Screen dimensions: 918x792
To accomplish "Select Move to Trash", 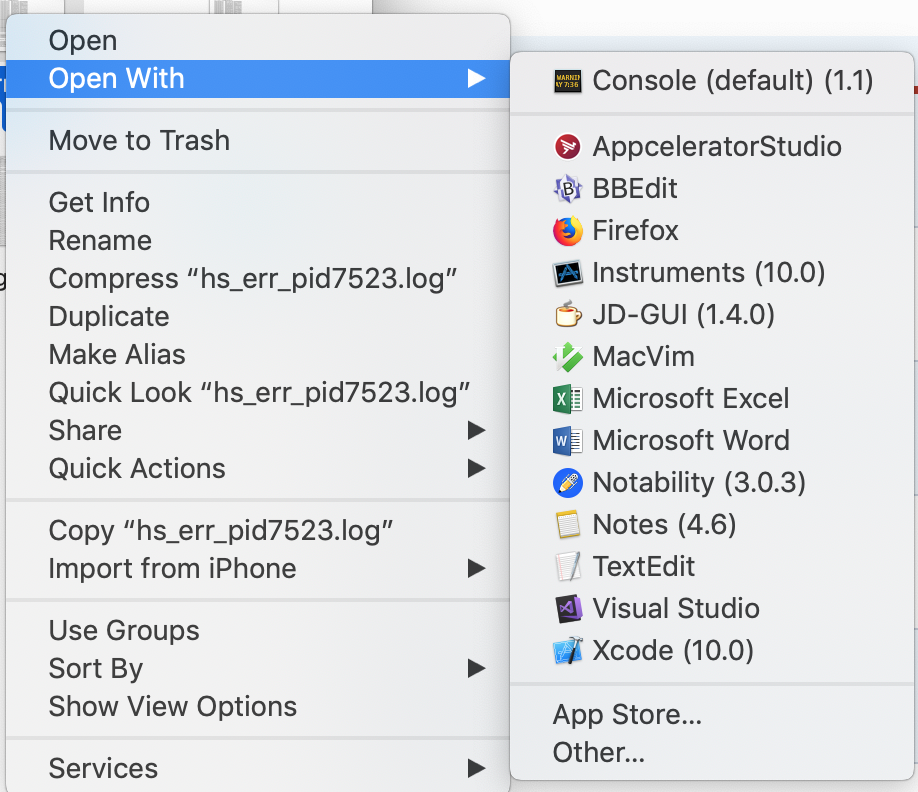I will (x=139, y=141).
